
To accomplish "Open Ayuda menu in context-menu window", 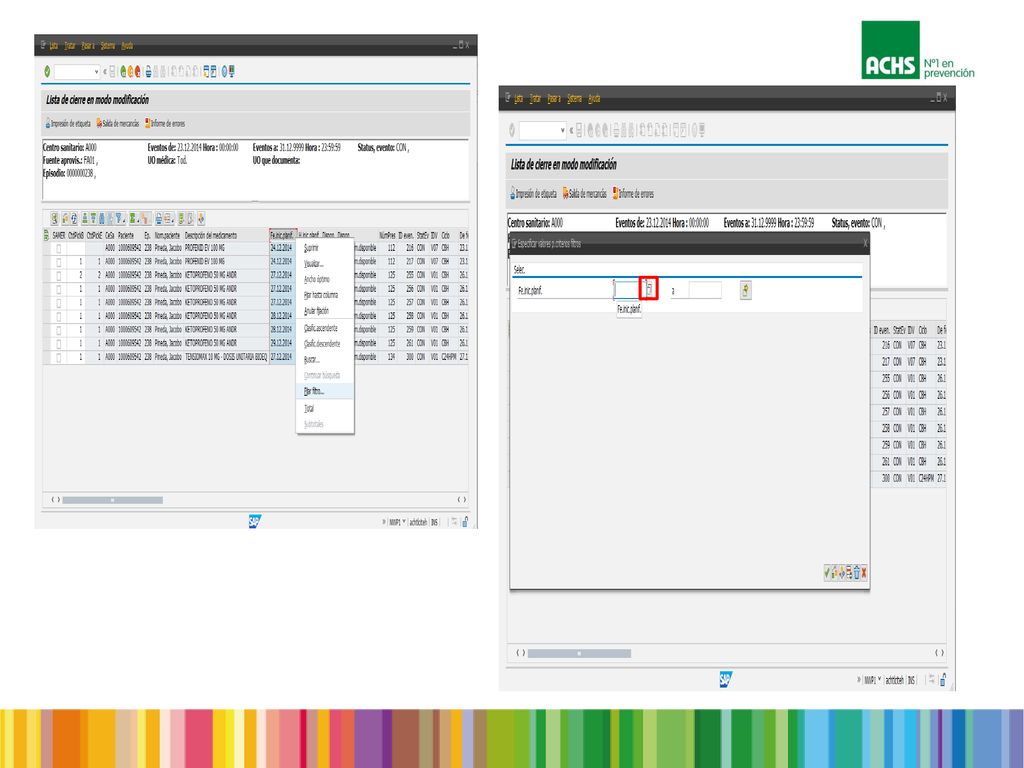I will pyautogui.click(x=127, y=46).
